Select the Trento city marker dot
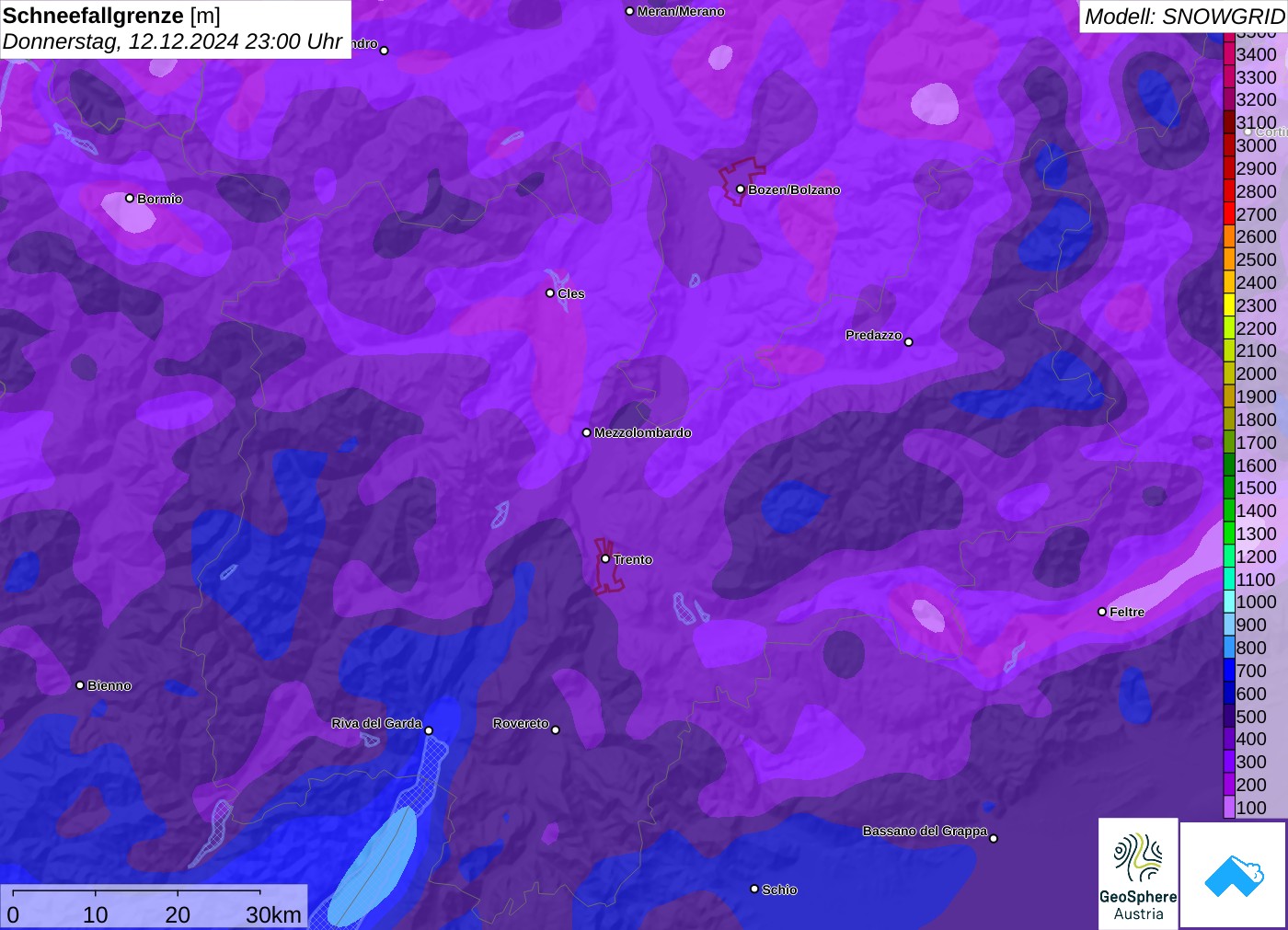The height and width of the screenshot is (930, 1288). coord(605,558)
